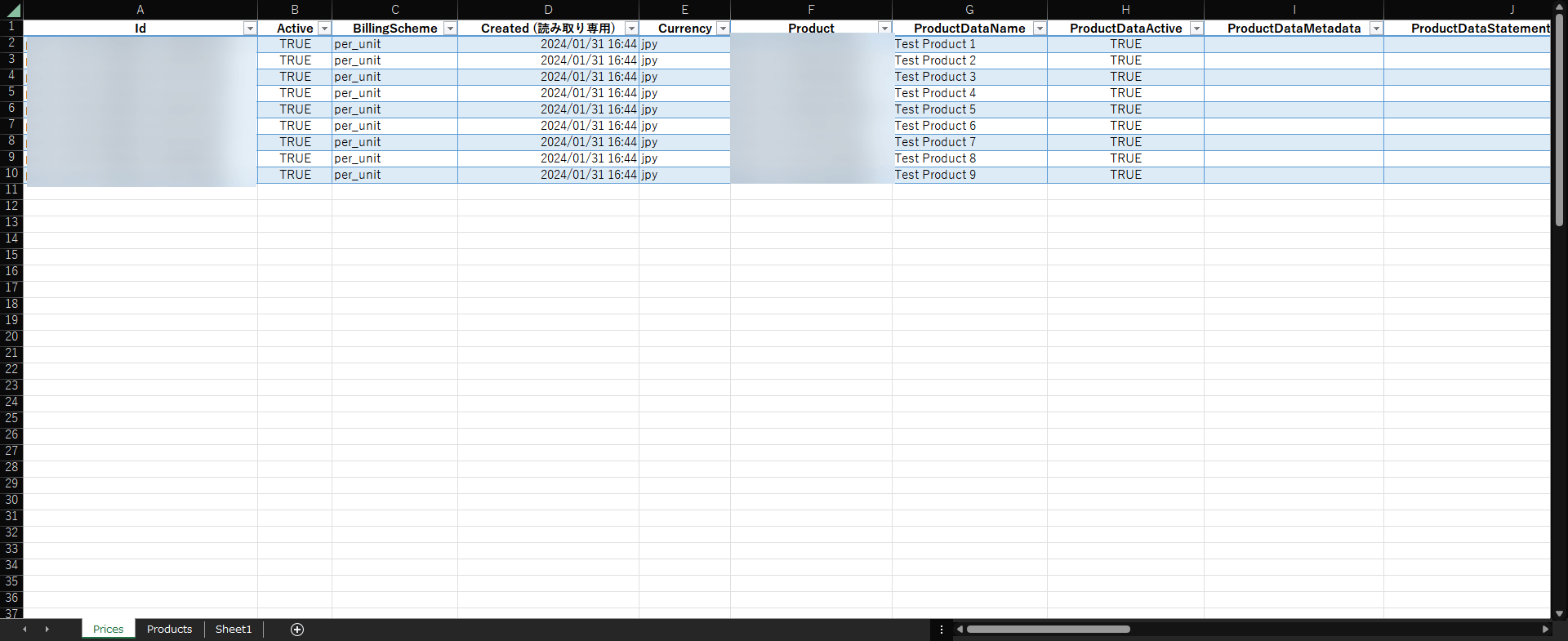Image resolution: width=1568 pixels, height=641 pixels.
Task: Select the ProductDataStatement header cell
Action: pos(1467,29)
